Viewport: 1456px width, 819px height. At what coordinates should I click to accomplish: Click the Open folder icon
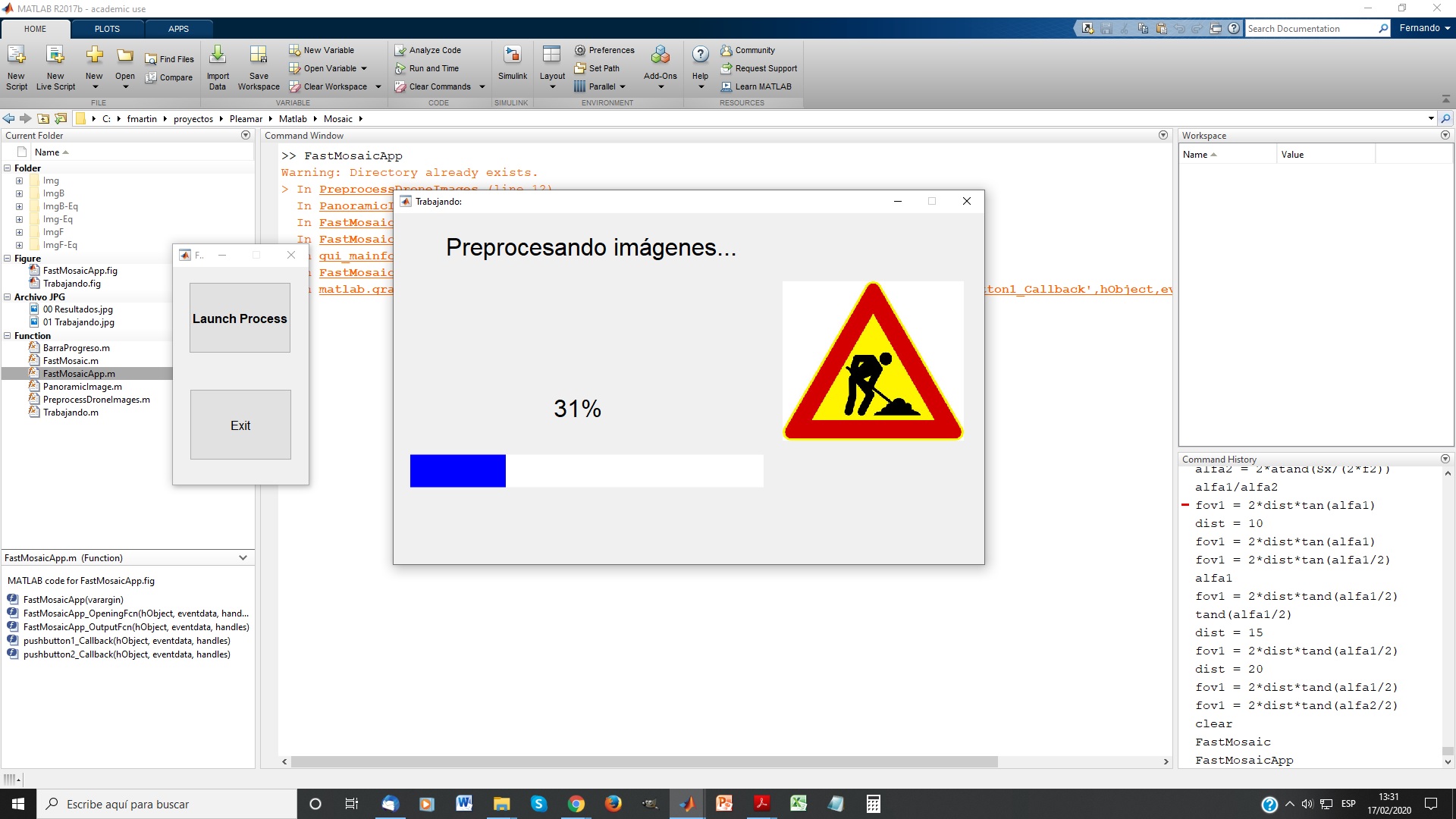(125, 55)
